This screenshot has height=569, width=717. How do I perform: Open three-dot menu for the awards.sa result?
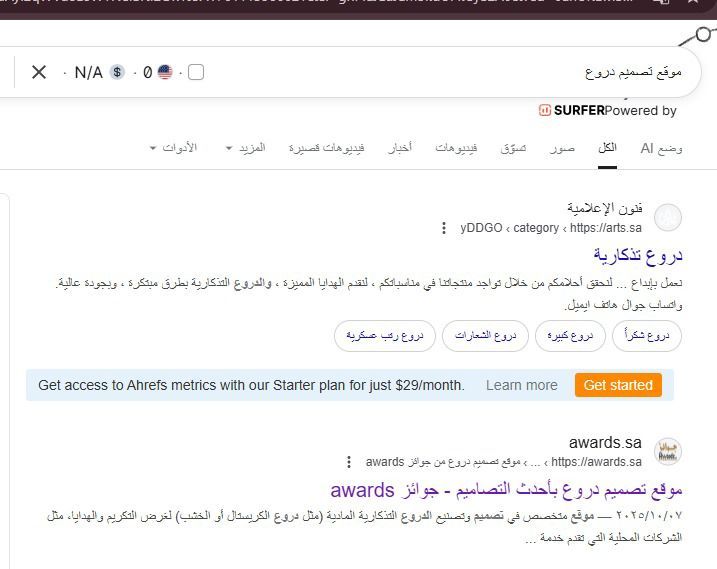[x=349, y=462]
